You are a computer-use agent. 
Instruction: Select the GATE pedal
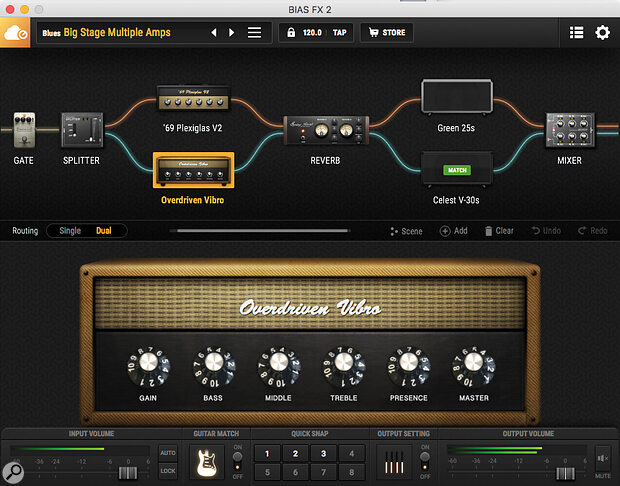point(24,130)
